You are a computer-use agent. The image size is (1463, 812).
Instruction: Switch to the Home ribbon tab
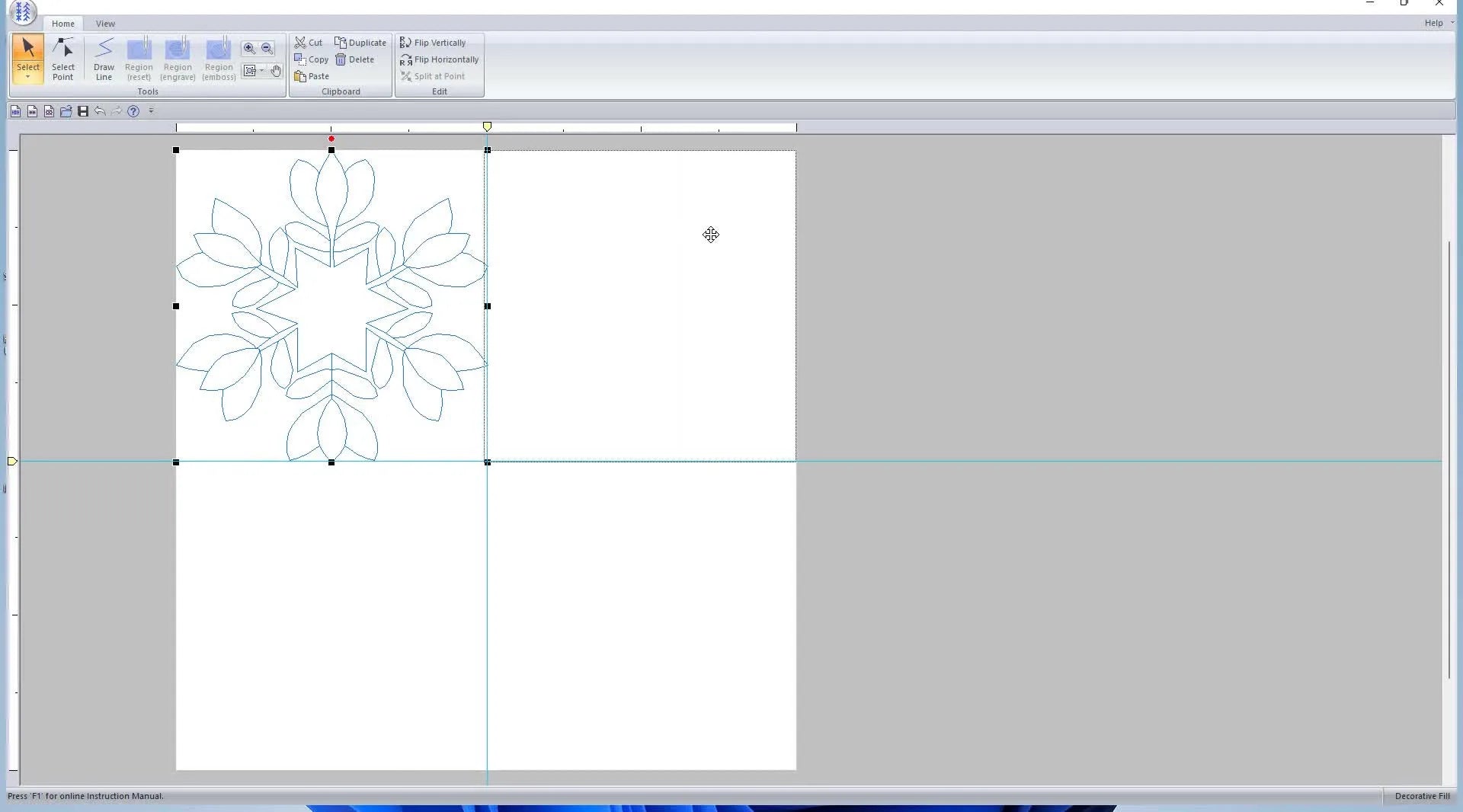(63, 24)
